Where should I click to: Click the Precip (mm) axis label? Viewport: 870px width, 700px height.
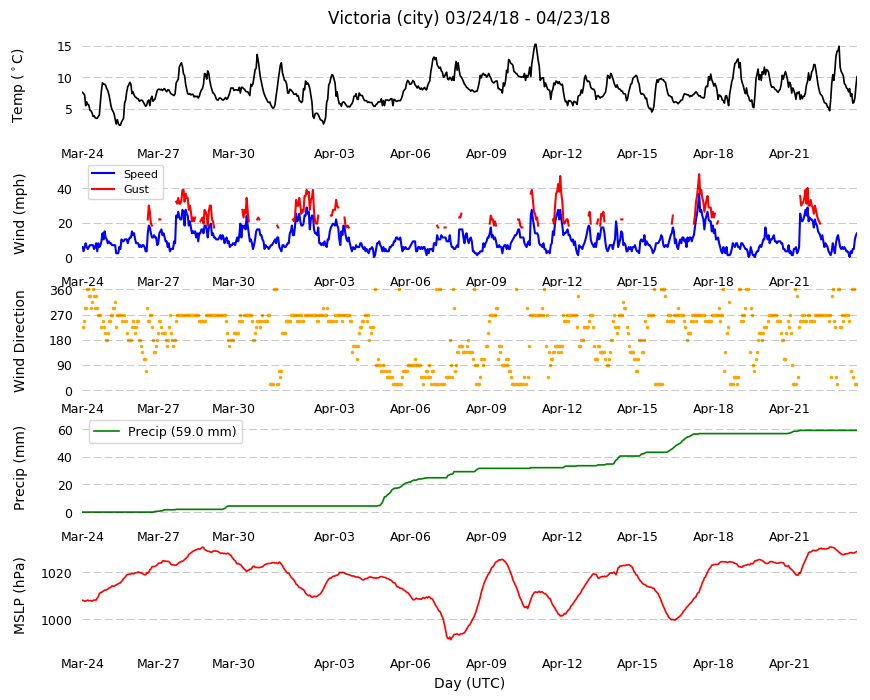[19, 469]
